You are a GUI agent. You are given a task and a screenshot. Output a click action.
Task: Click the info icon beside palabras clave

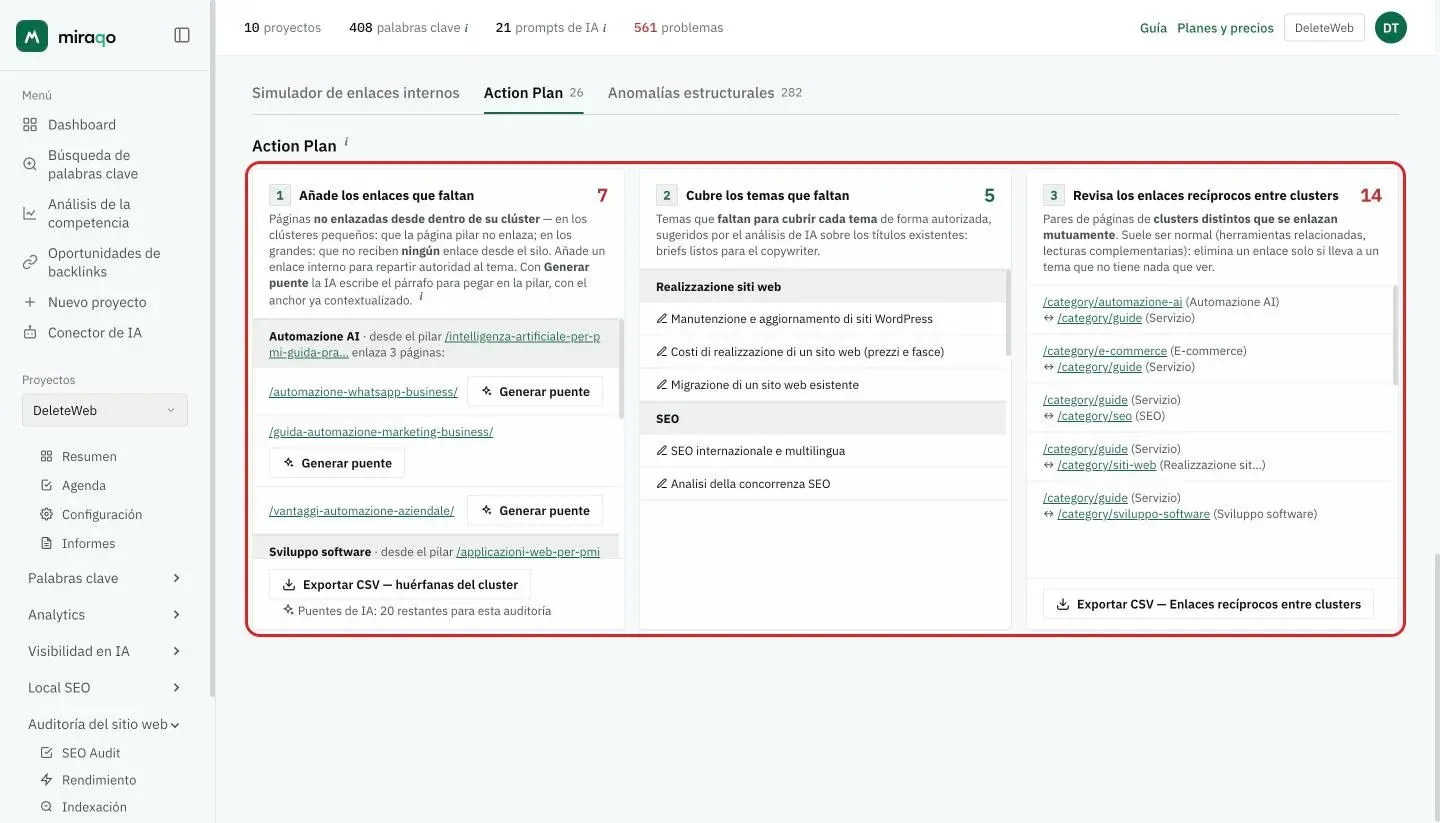pyautogui.click(x=466, y=28)
